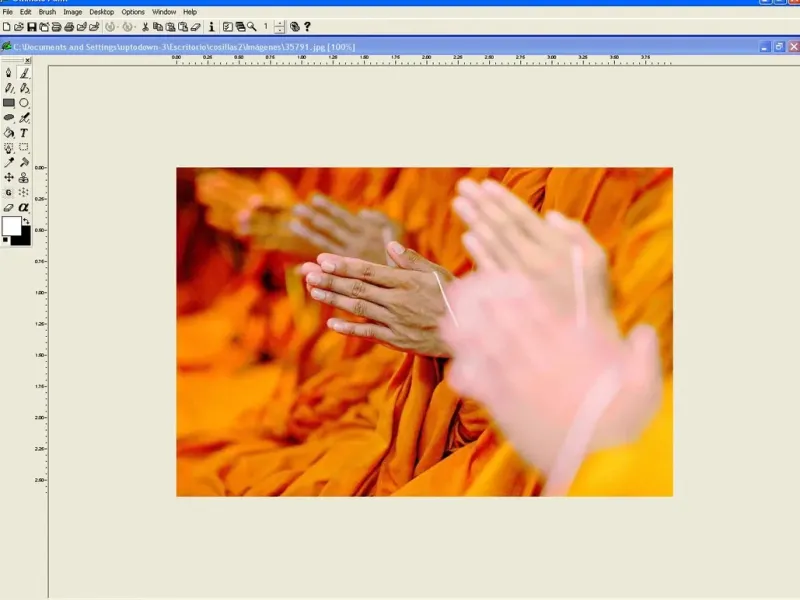Restore the 35791.jpg document window
800x600 pixels.
point(779,47)
